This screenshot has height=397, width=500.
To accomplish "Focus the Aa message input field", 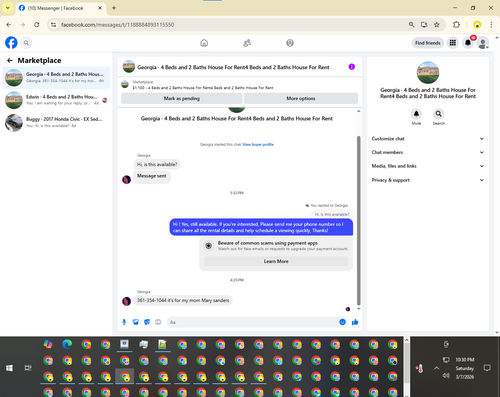I will (x=252, y=322).
